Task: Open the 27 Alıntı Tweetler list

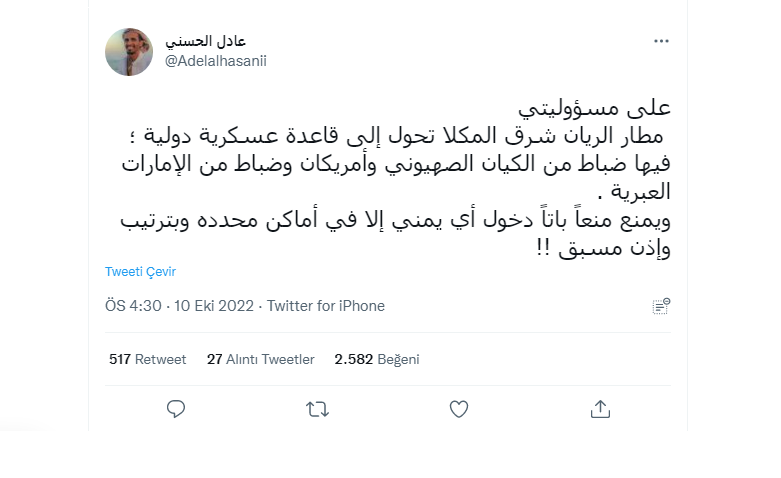Action: (x=260, y=359)
